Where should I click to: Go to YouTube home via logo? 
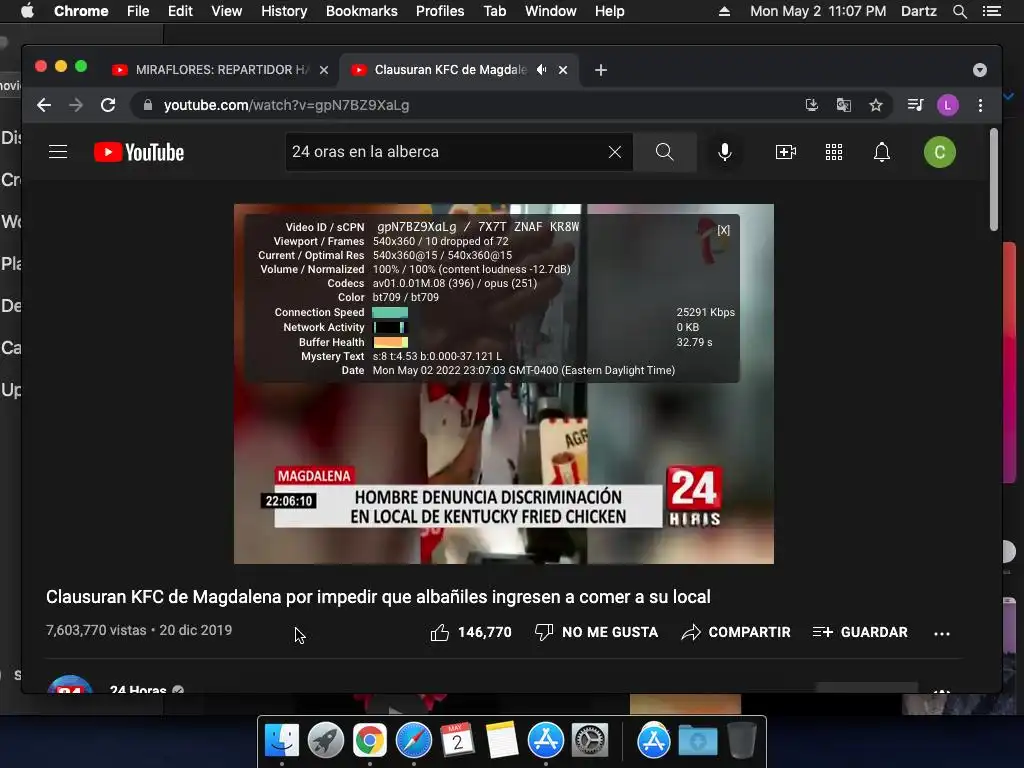click(x=138, y=152)
